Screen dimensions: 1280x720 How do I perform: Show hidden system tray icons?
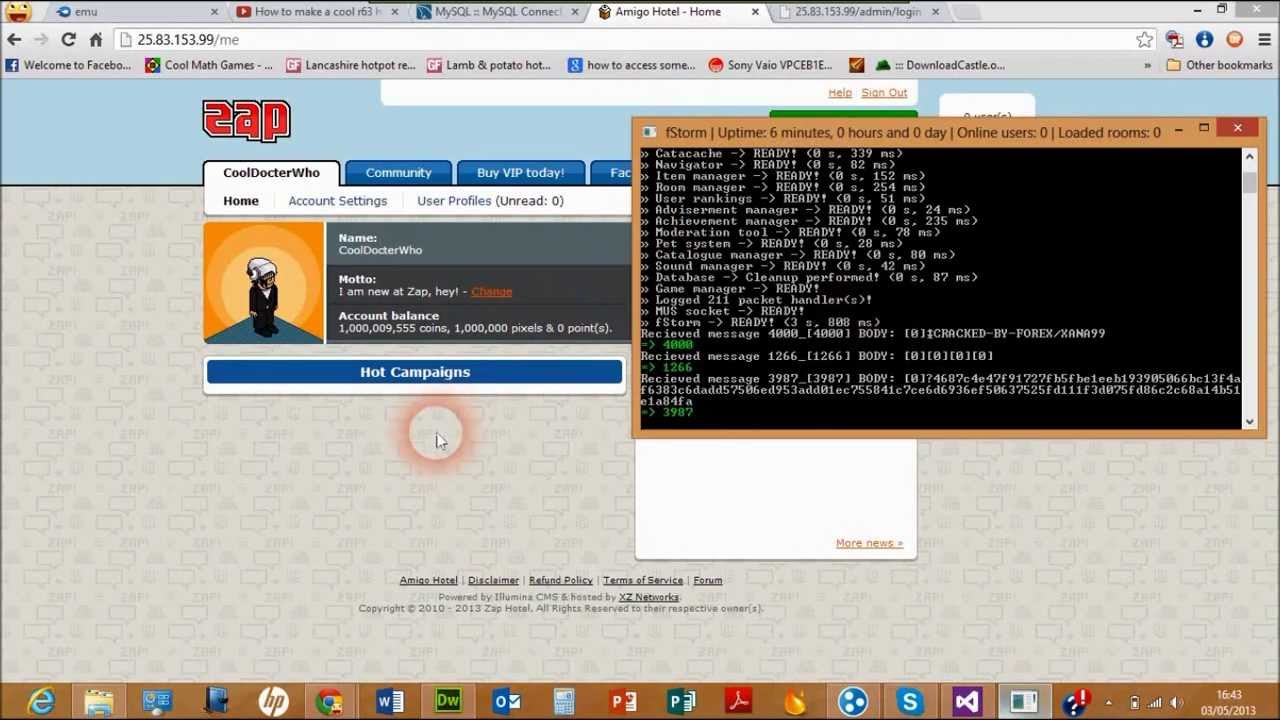(x=1108, y=702)
